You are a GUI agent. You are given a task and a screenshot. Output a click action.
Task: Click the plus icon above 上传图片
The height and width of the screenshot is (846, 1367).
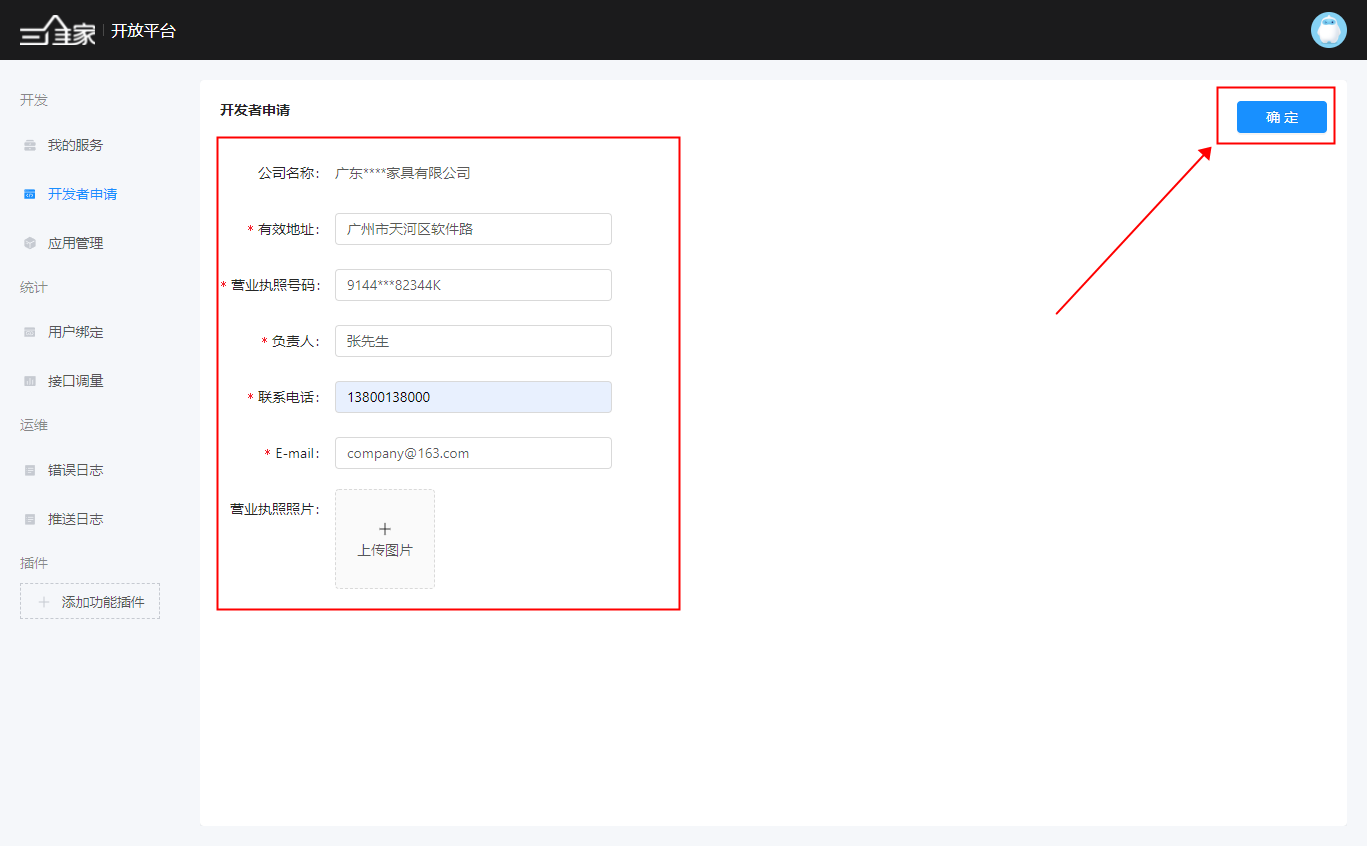[385, 529]
